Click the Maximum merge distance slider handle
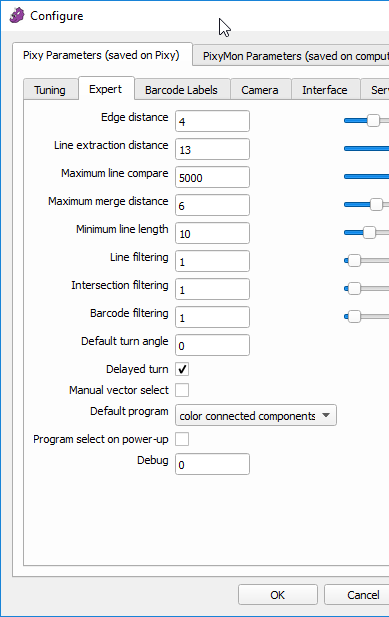 pos(376,204)
